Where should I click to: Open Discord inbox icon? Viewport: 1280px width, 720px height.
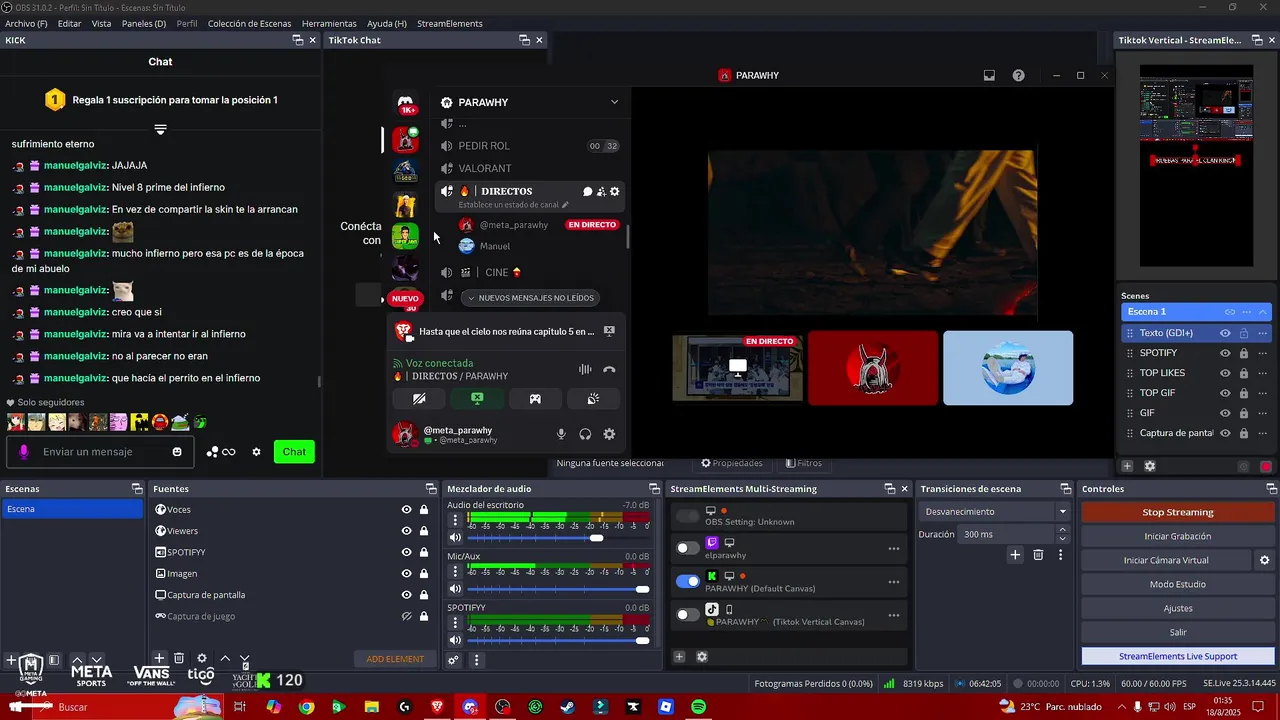(989, 75)
